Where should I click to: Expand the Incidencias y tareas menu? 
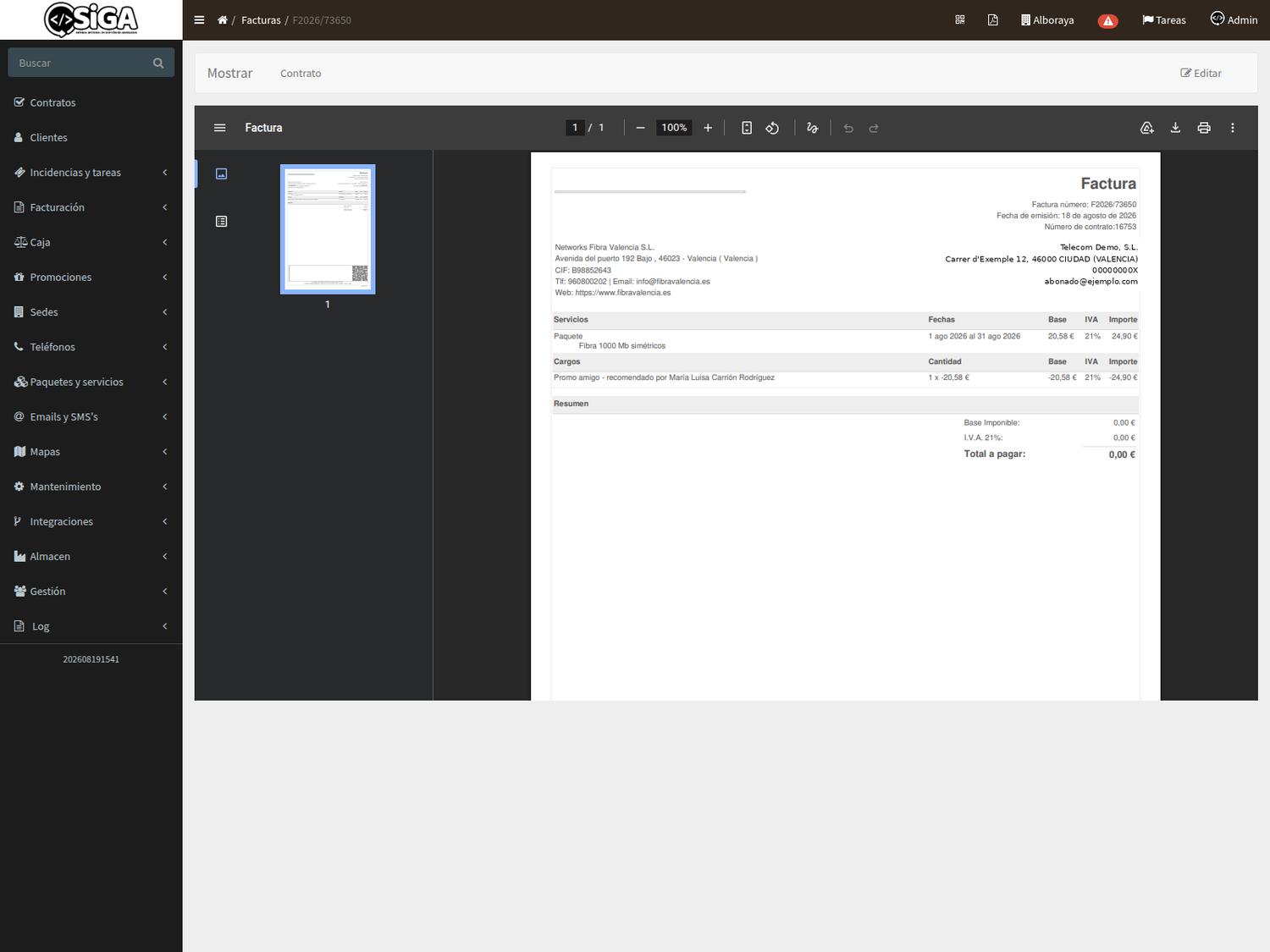(91, 173)
